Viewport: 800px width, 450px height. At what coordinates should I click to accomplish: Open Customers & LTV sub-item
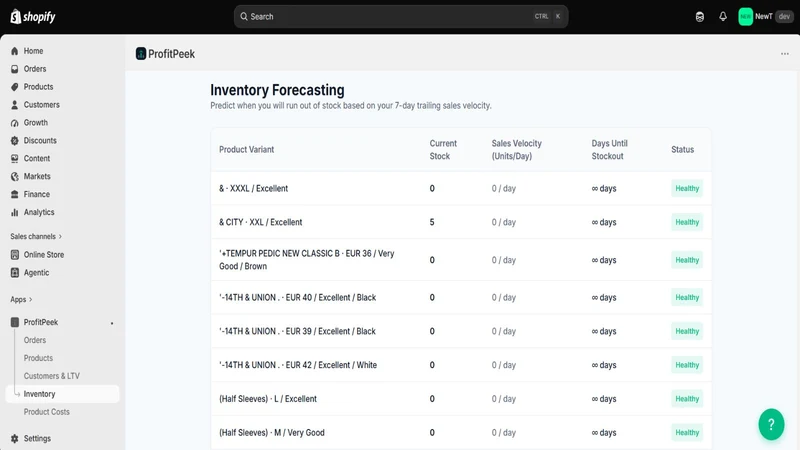point(52,376)
